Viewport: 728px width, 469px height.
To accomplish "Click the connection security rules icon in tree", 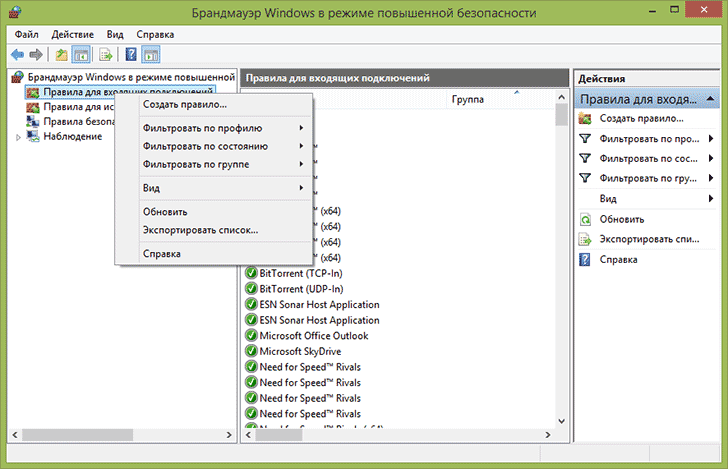I will coord(32,122).
